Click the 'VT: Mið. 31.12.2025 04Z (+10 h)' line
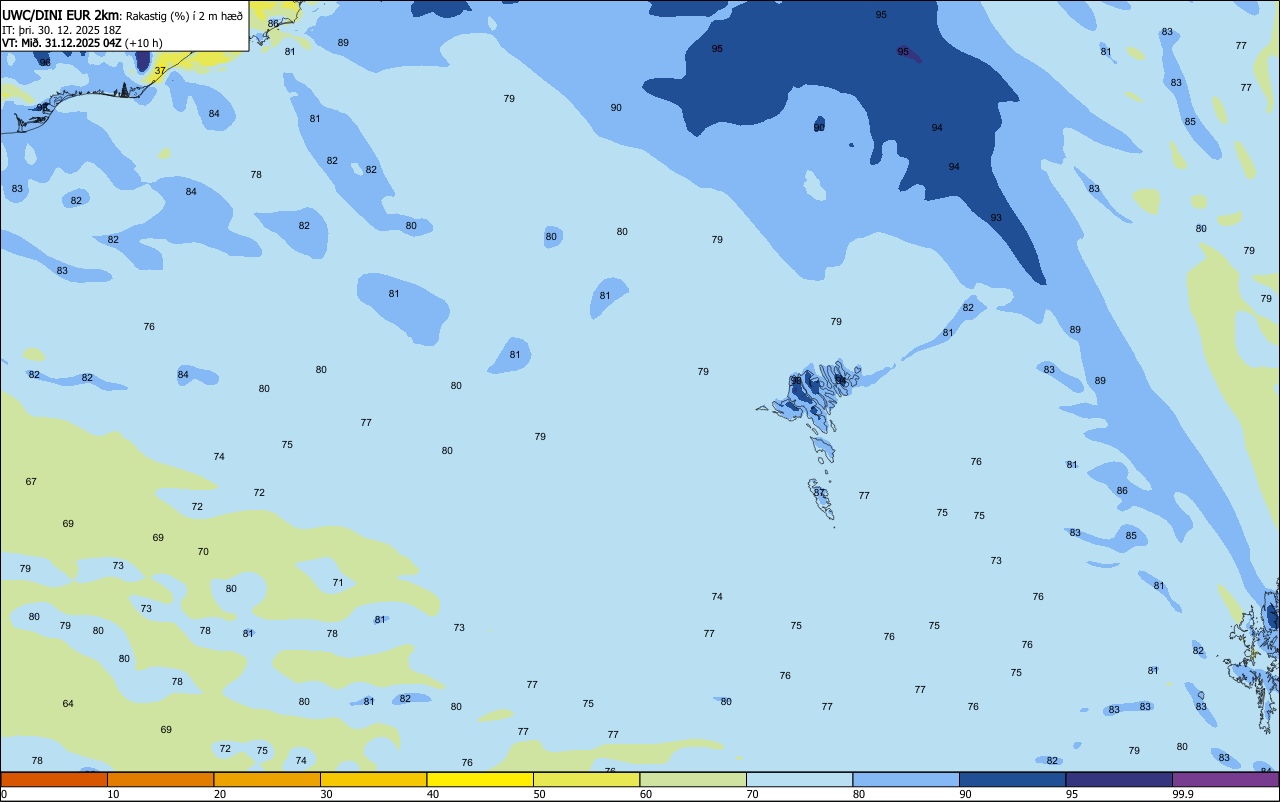 click(x=82, y=43)
